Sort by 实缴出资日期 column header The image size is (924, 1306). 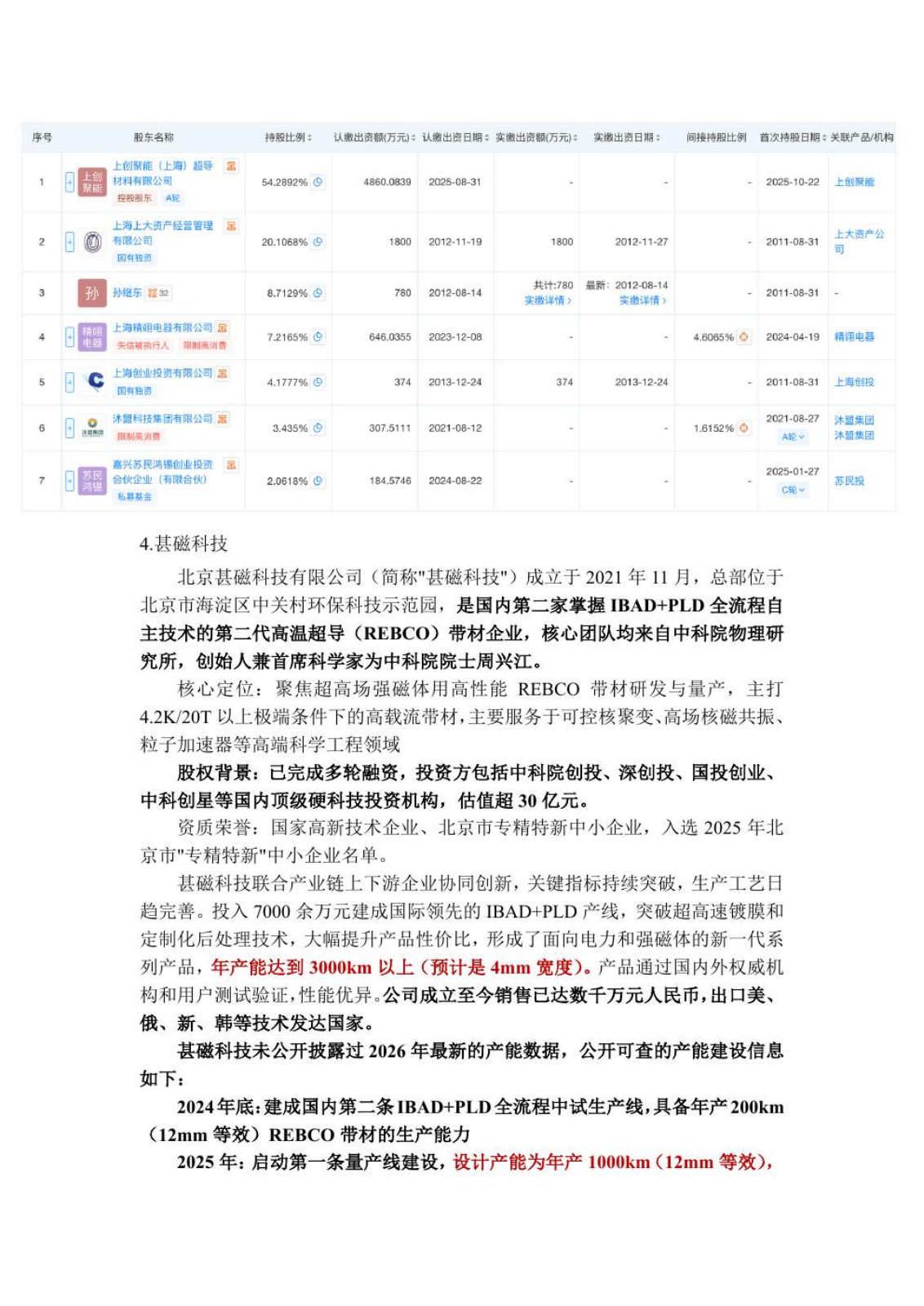pos(627,137)
